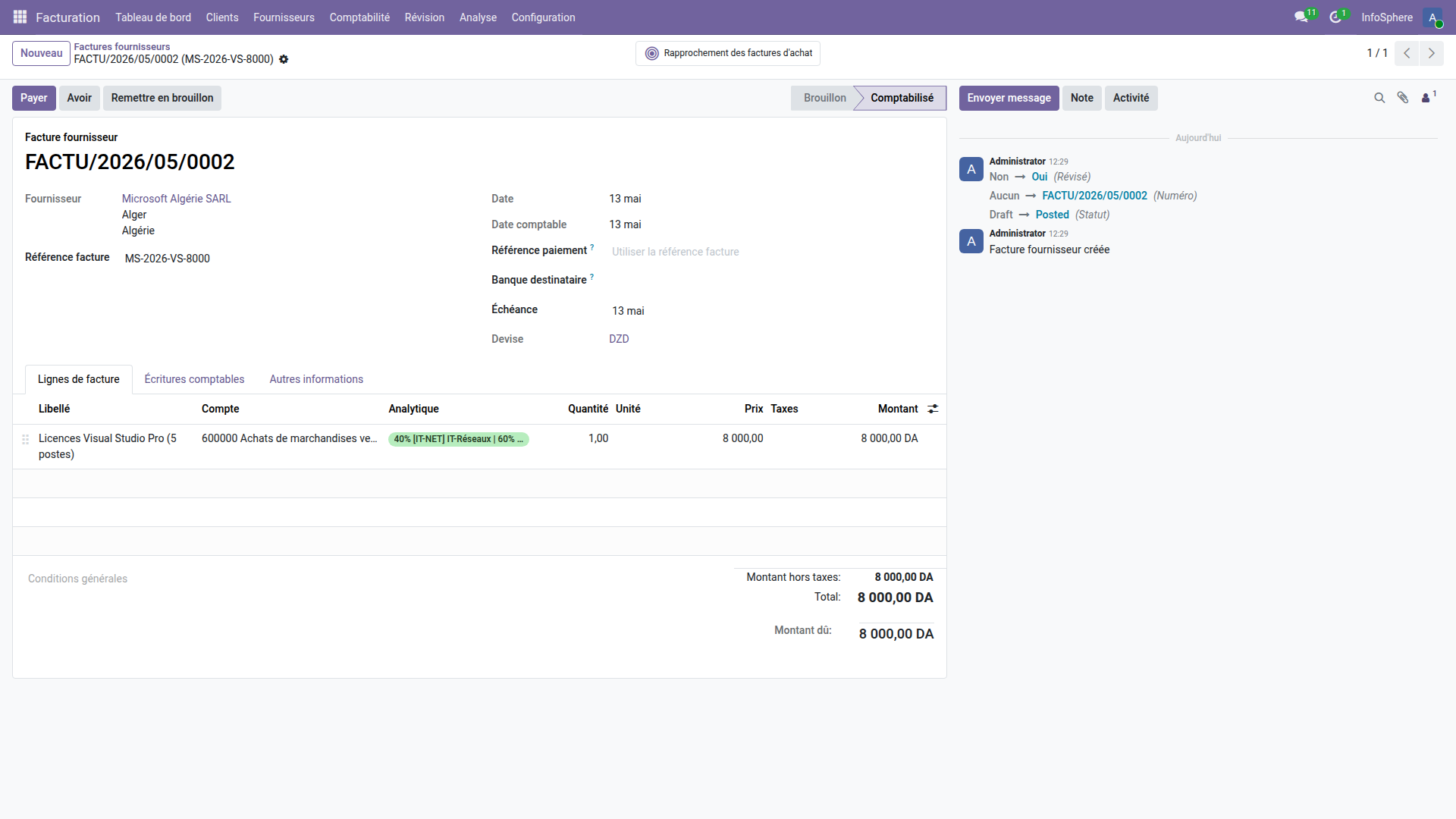Switch to Autres informations tab
The height and width of the screenshot is (819, 1456).
point(316,379)
